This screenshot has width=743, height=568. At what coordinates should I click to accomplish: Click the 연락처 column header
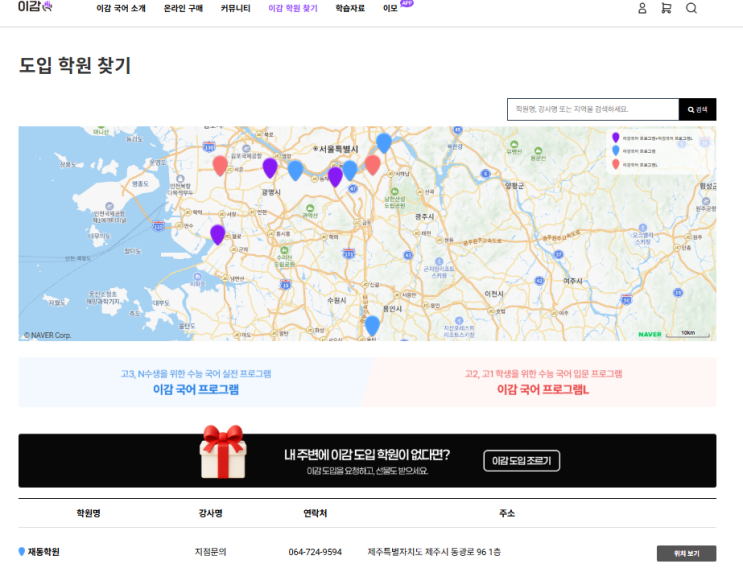pos(315,513)
